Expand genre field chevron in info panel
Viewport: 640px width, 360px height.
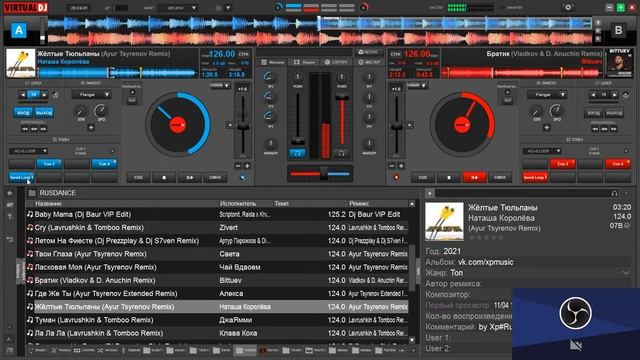[626, 273]
